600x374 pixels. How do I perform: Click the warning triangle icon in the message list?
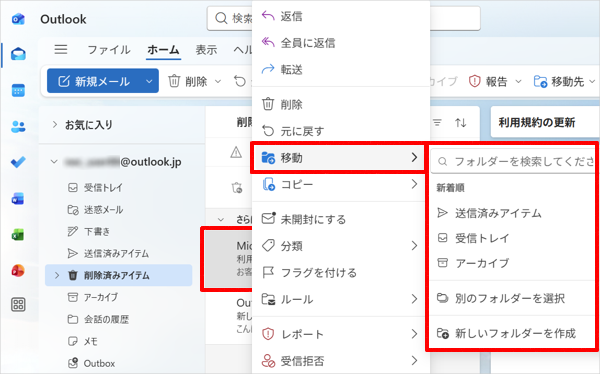tap(236, 152)
